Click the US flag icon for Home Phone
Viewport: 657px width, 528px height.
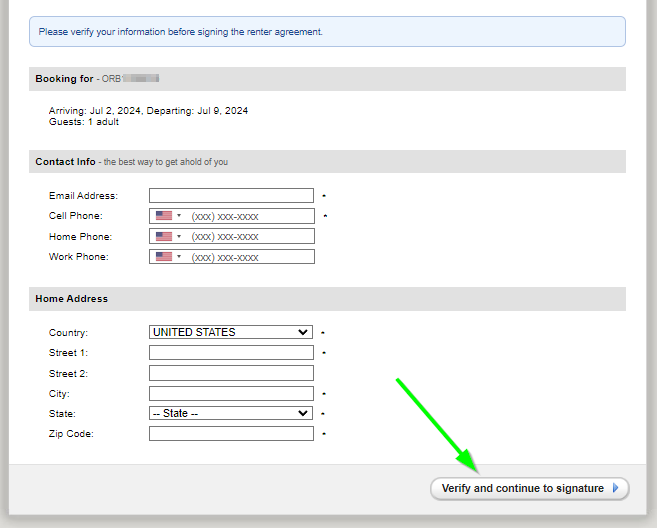coord(164,237)
